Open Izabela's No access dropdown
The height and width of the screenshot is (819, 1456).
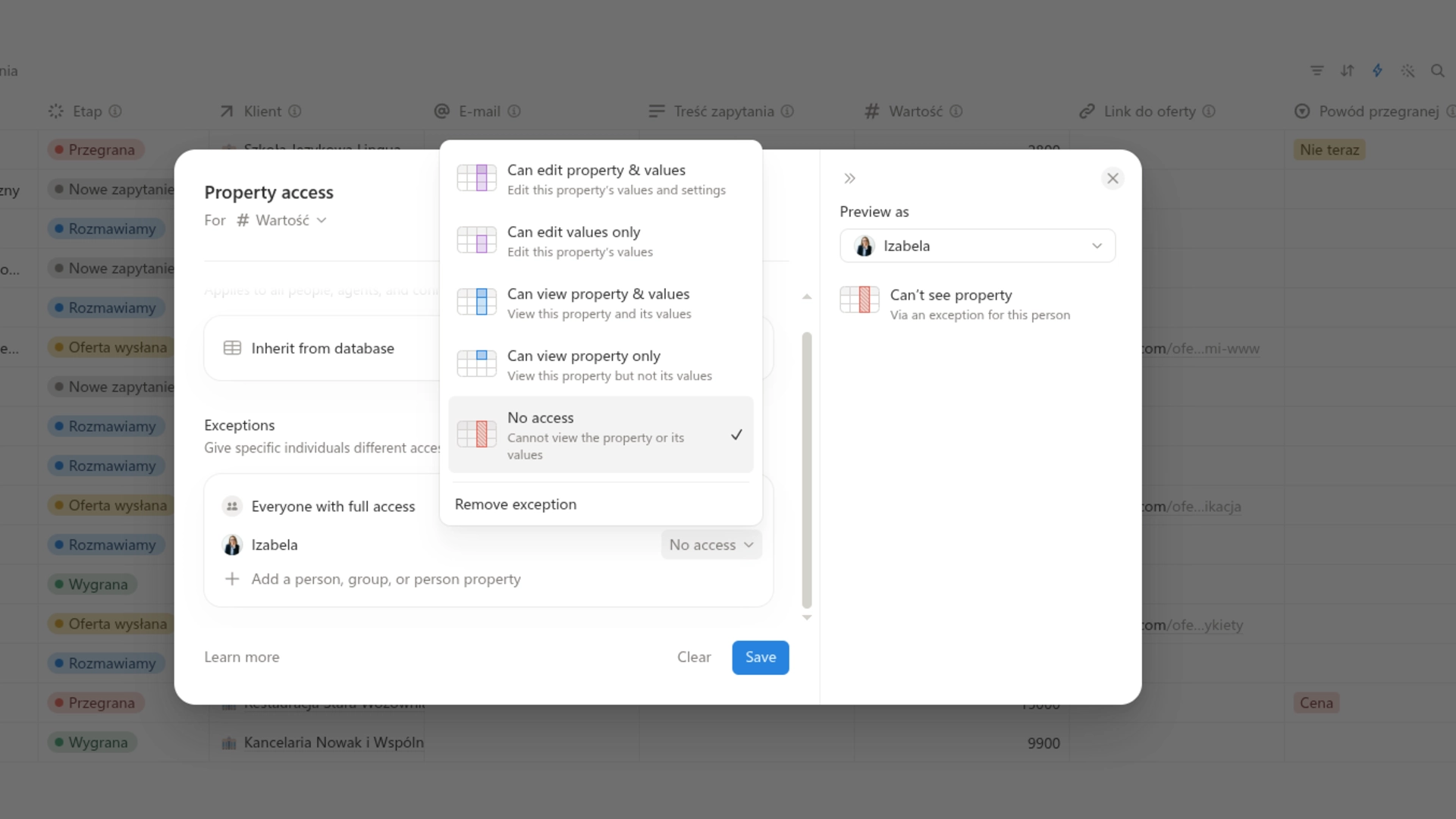pos(711,544)
